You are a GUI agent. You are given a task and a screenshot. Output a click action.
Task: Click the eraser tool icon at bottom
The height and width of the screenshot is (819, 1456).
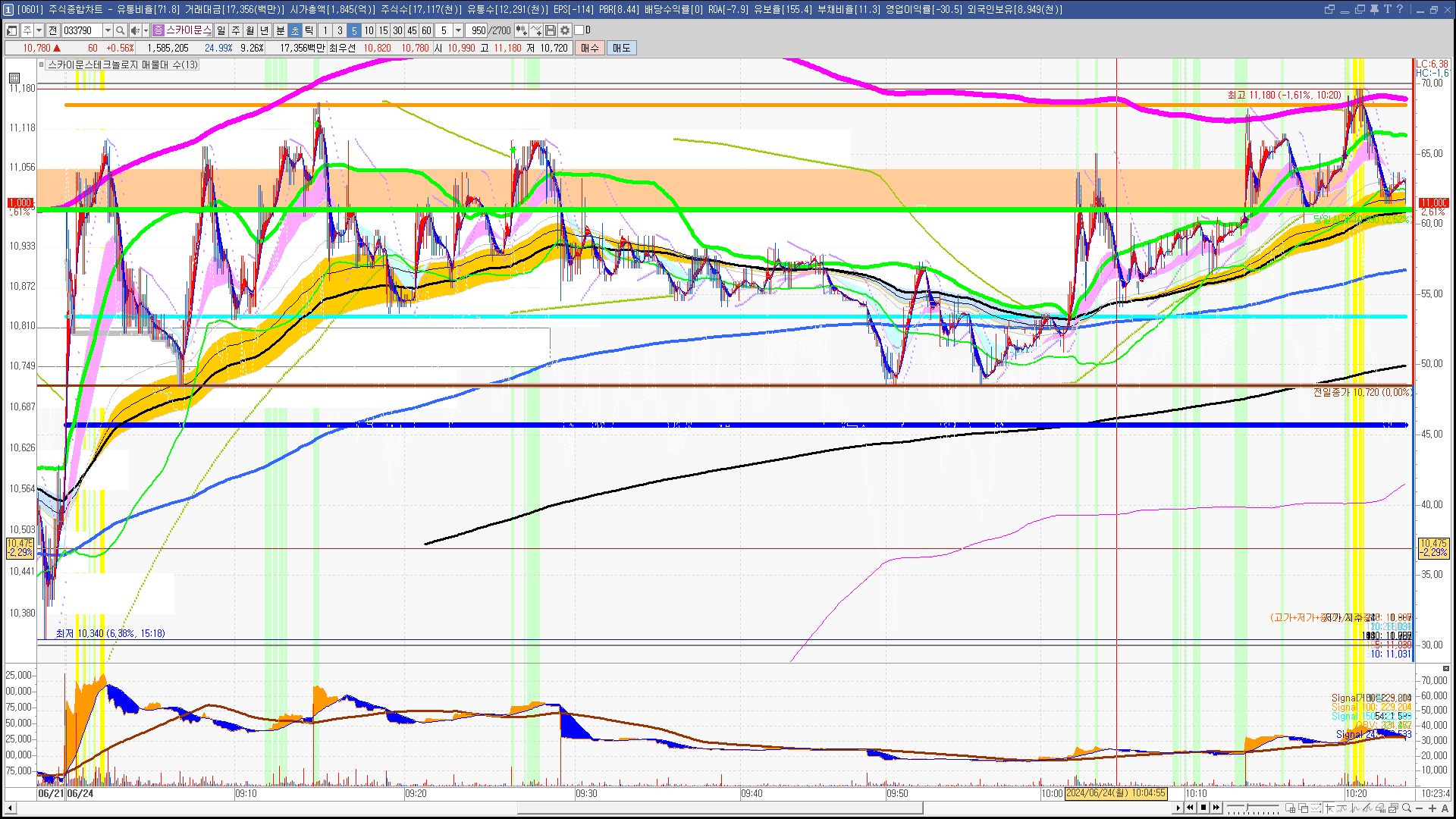coord(1379,808)
